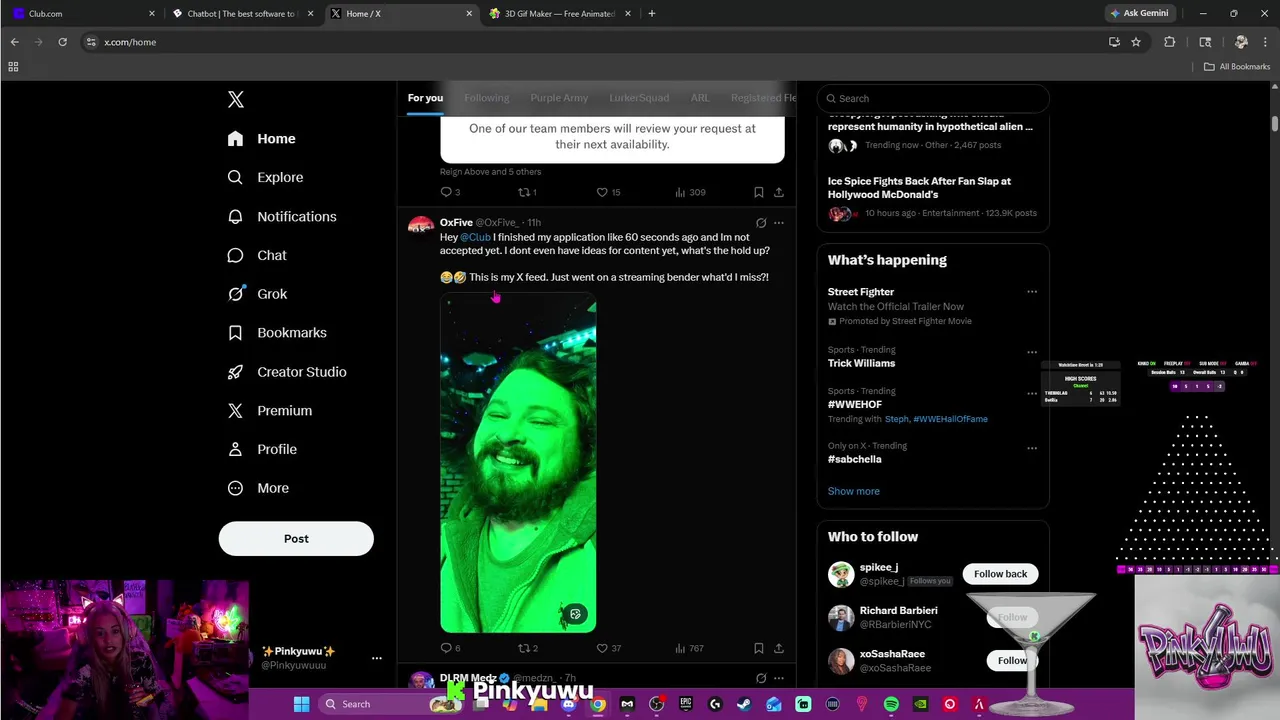This screenshot has height=720, width=1280.
Task: Open more options for the #WWEHOF trend
Action: (x=1032, y=393)
